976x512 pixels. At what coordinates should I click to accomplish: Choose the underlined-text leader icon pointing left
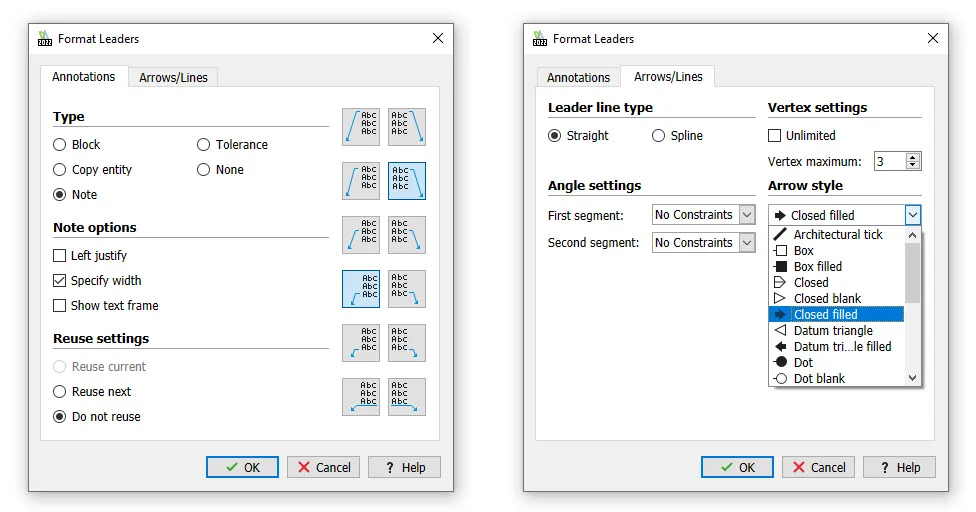pos(361,397)
